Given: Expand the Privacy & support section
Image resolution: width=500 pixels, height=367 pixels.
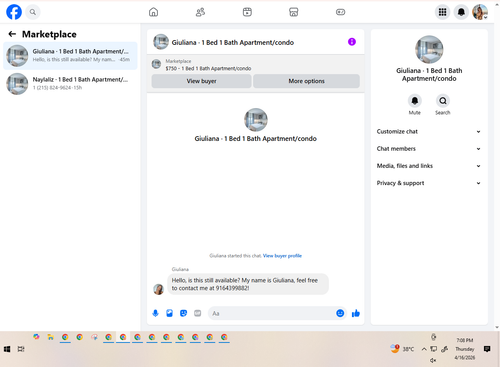Looking at the screenshot, I should (x=429, y=183).
